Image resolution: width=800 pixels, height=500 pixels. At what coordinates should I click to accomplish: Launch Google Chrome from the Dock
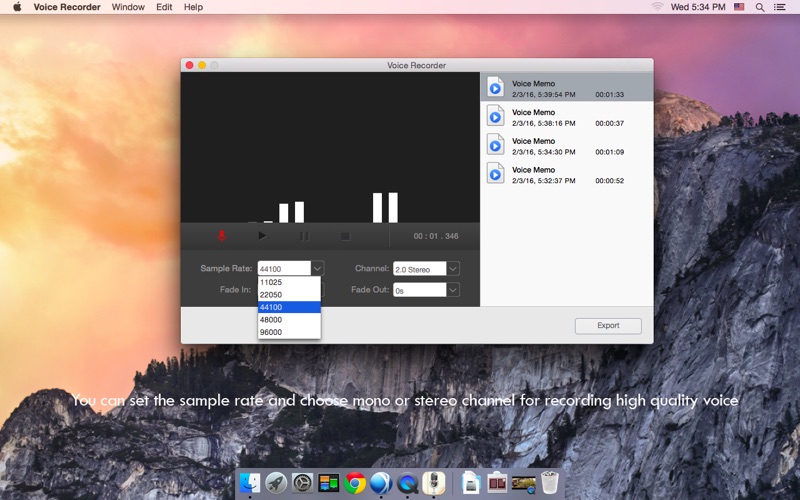coord(355,482)
